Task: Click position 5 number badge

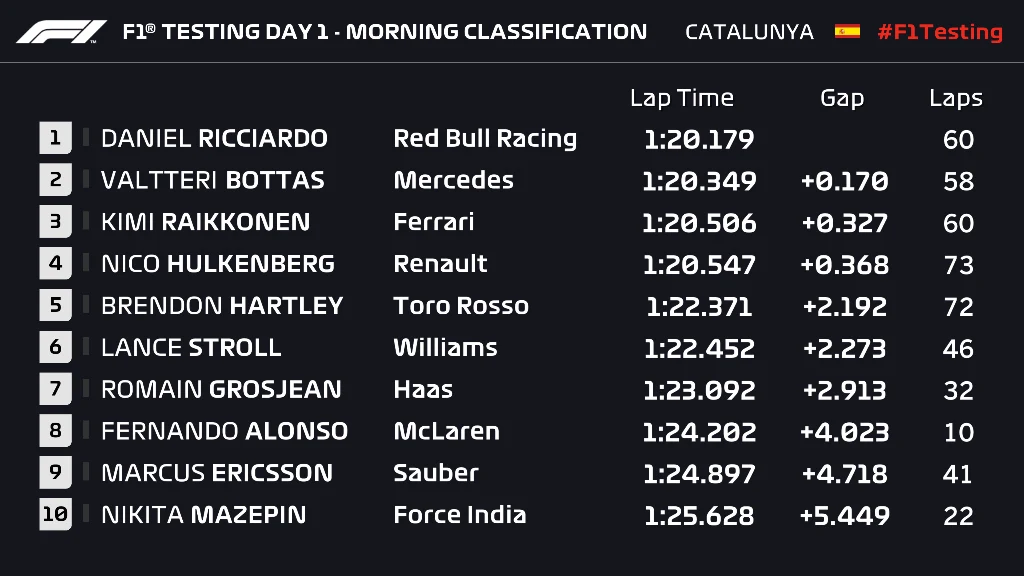Action: pos(55,306)
